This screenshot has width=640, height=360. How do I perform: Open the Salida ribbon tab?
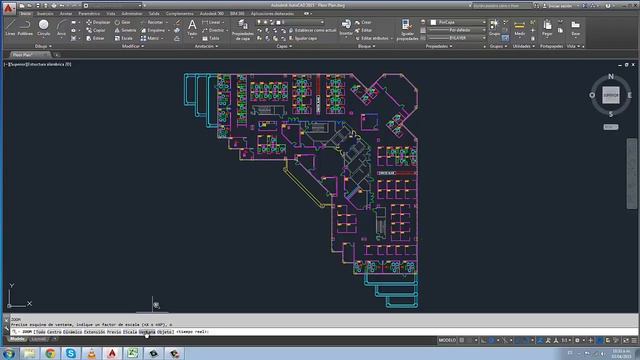(154, 13)
